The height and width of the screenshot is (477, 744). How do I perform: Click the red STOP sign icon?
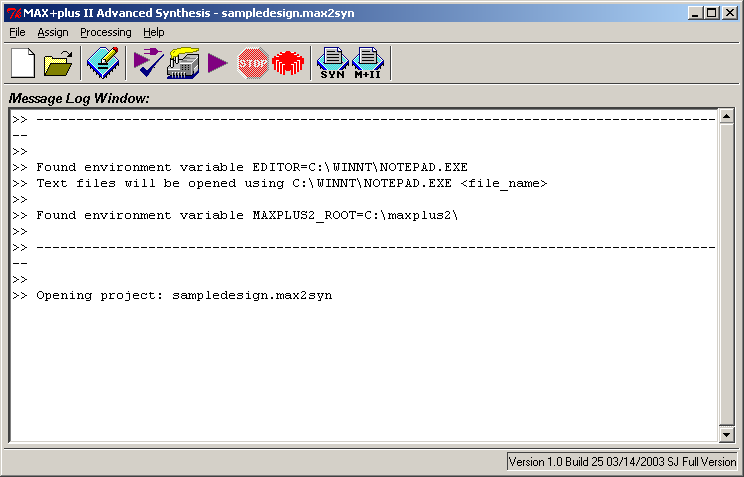pos(251,63)
